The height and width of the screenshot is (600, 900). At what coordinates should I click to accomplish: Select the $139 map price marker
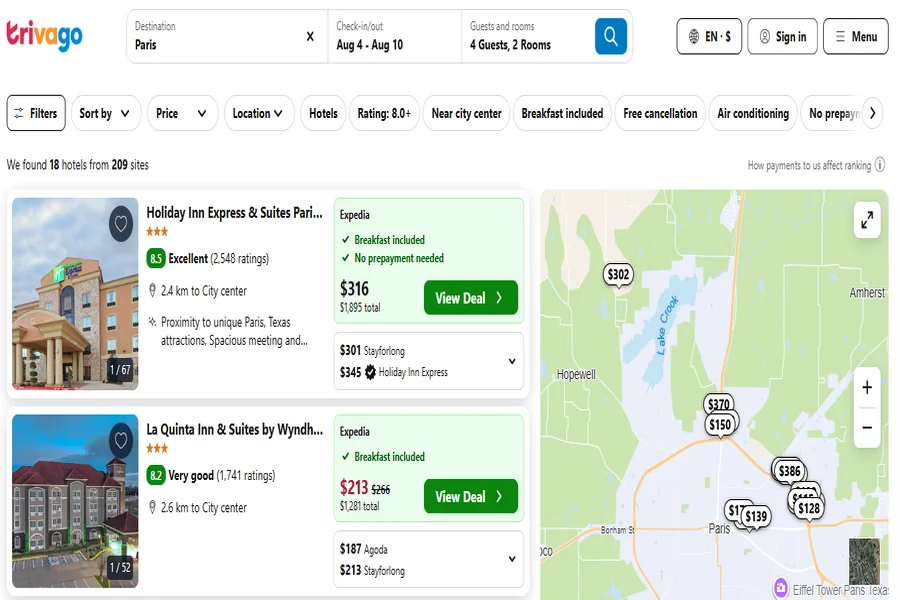point(756,517)
